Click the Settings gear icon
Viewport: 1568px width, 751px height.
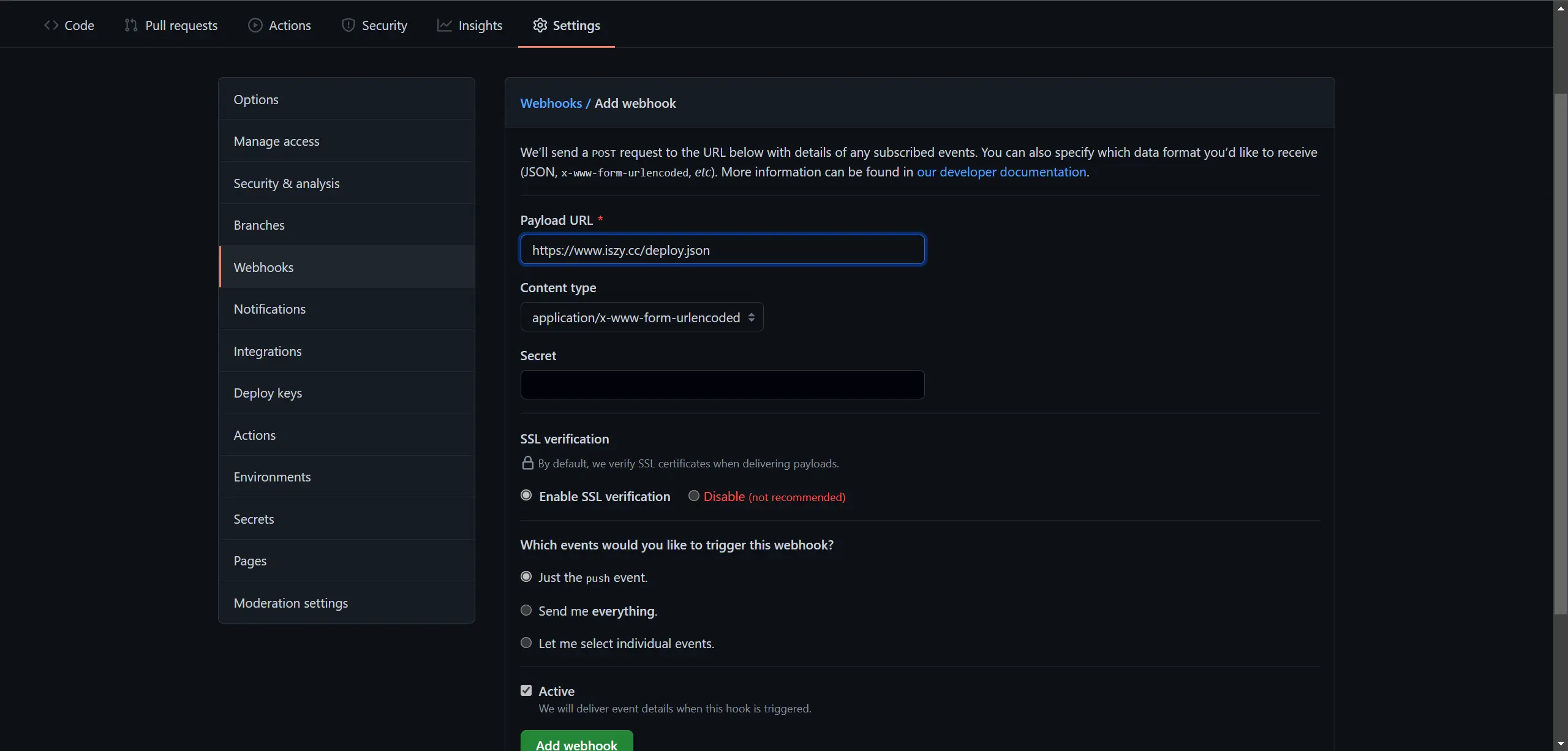click(540, 25)
